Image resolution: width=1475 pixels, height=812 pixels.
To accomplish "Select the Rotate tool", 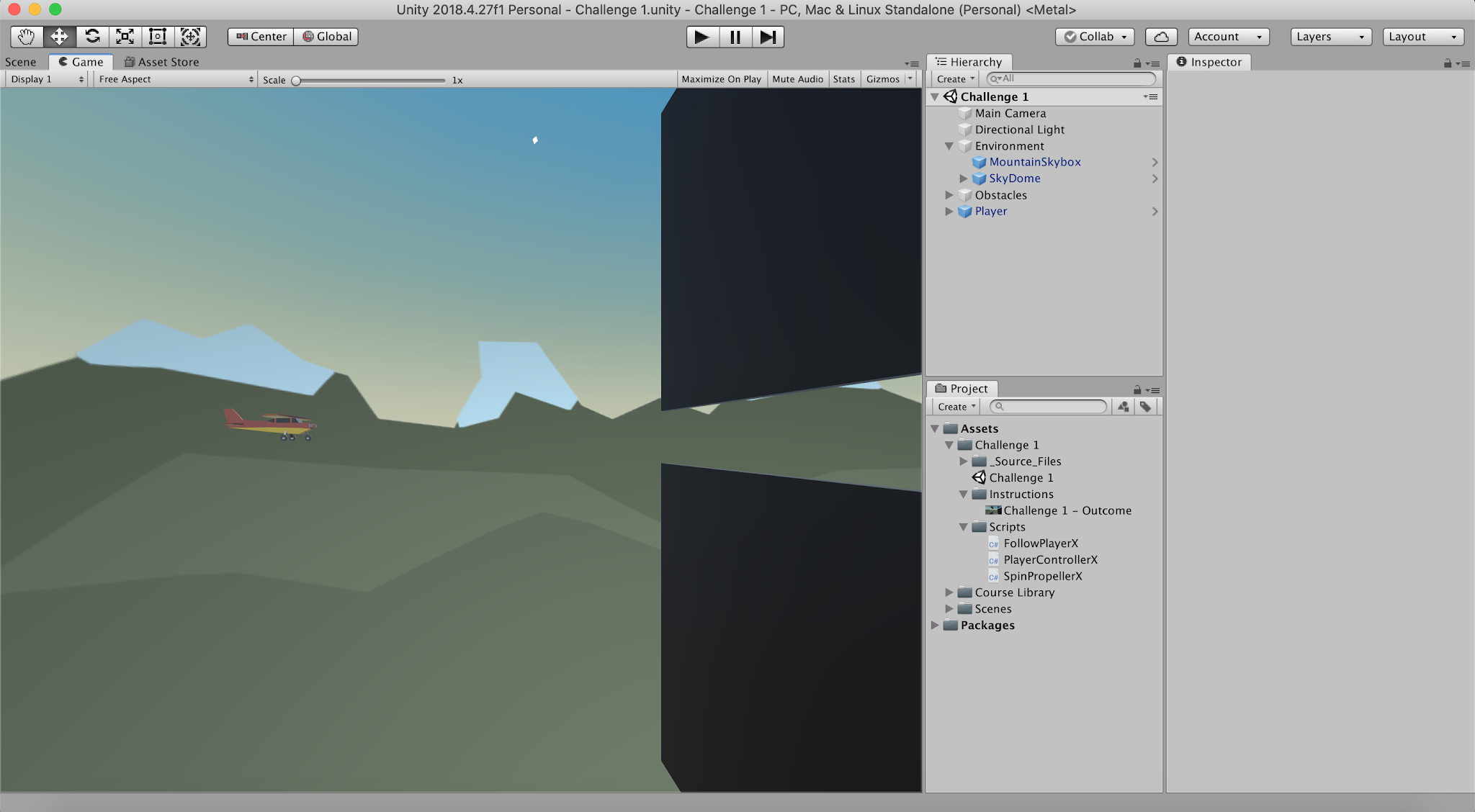I will [x=92, y=37].
